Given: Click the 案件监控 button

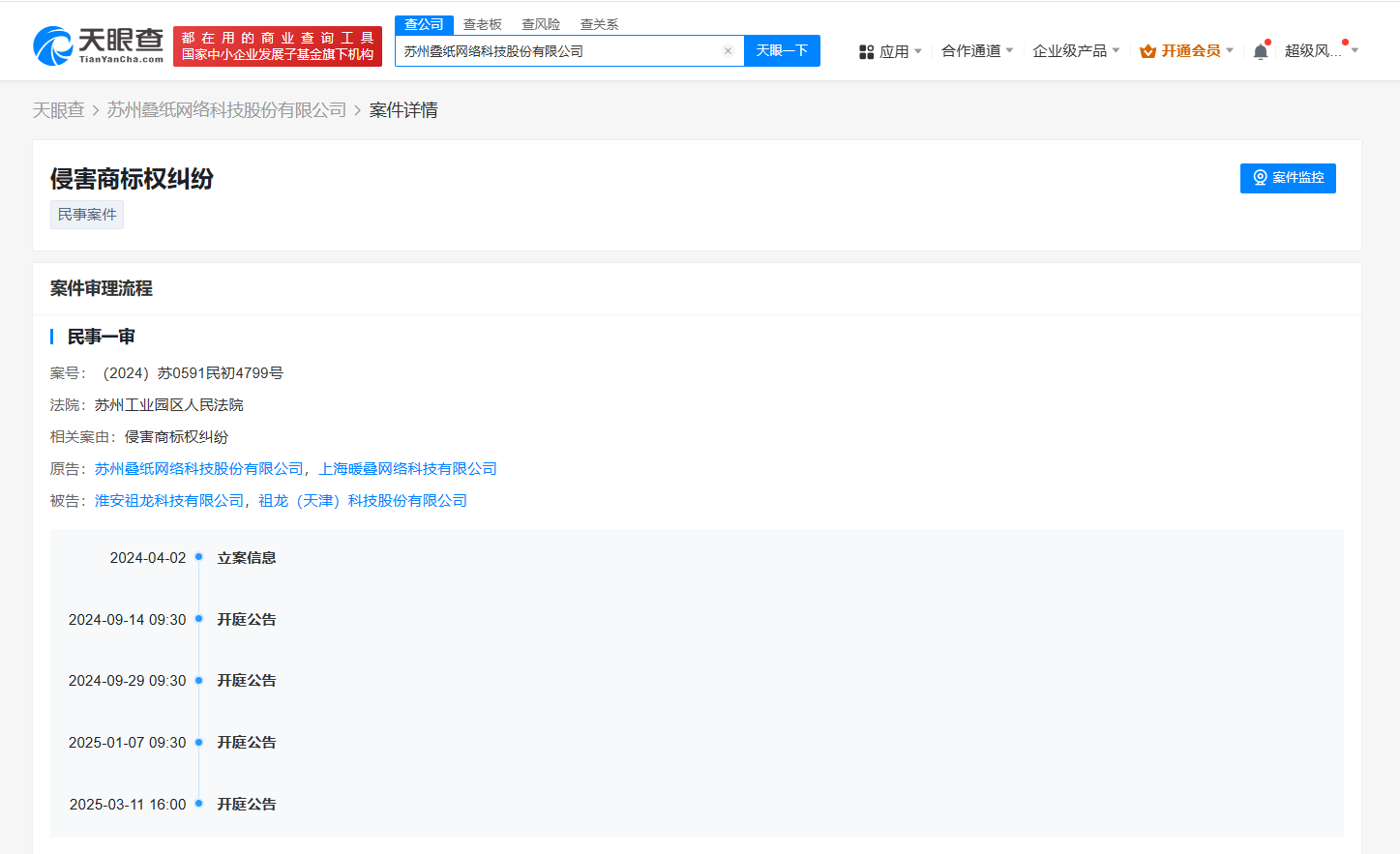Looking at the screenshot, I should coord(1288,178).
